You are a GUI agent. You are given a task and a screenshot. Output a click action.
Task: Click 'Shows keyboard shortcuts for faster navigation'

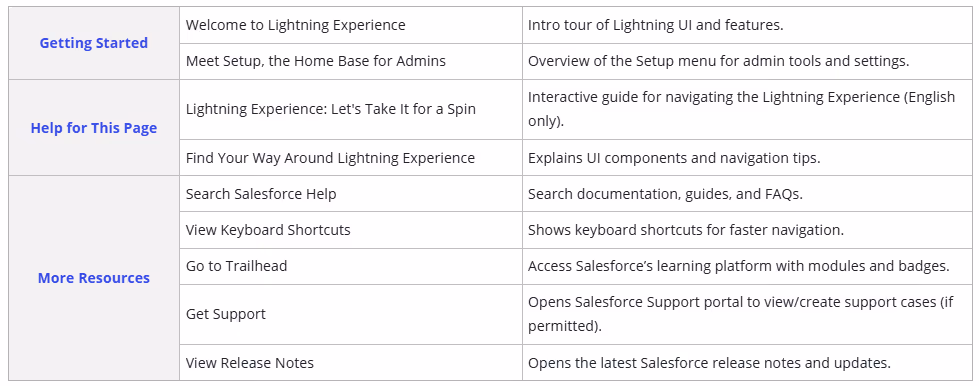coord(686,230)
